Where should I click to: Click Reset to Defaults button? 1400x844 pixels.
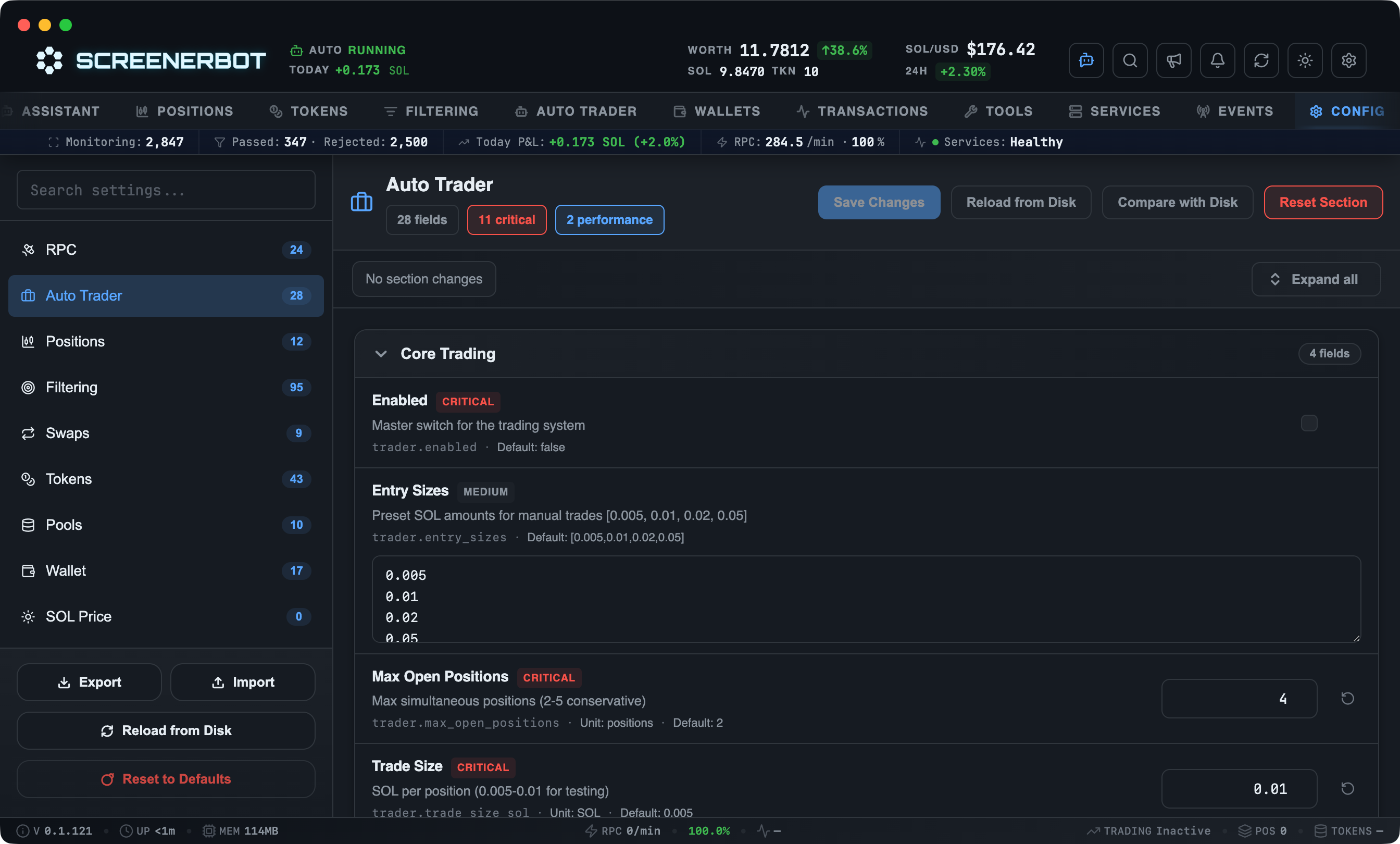coord(166,779)
